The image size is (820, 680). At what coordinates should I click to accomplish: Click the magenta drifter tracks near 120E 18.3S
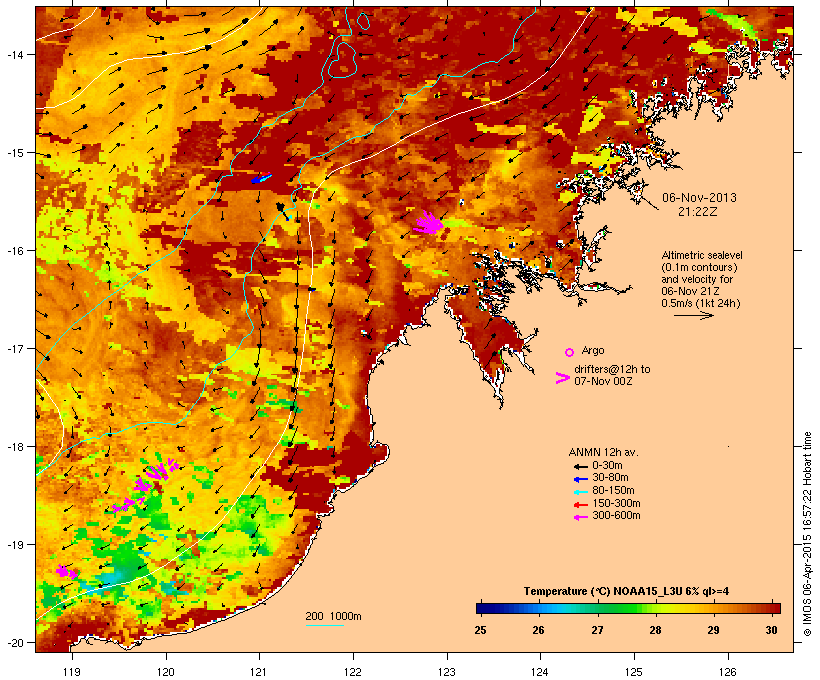[146, 484]
